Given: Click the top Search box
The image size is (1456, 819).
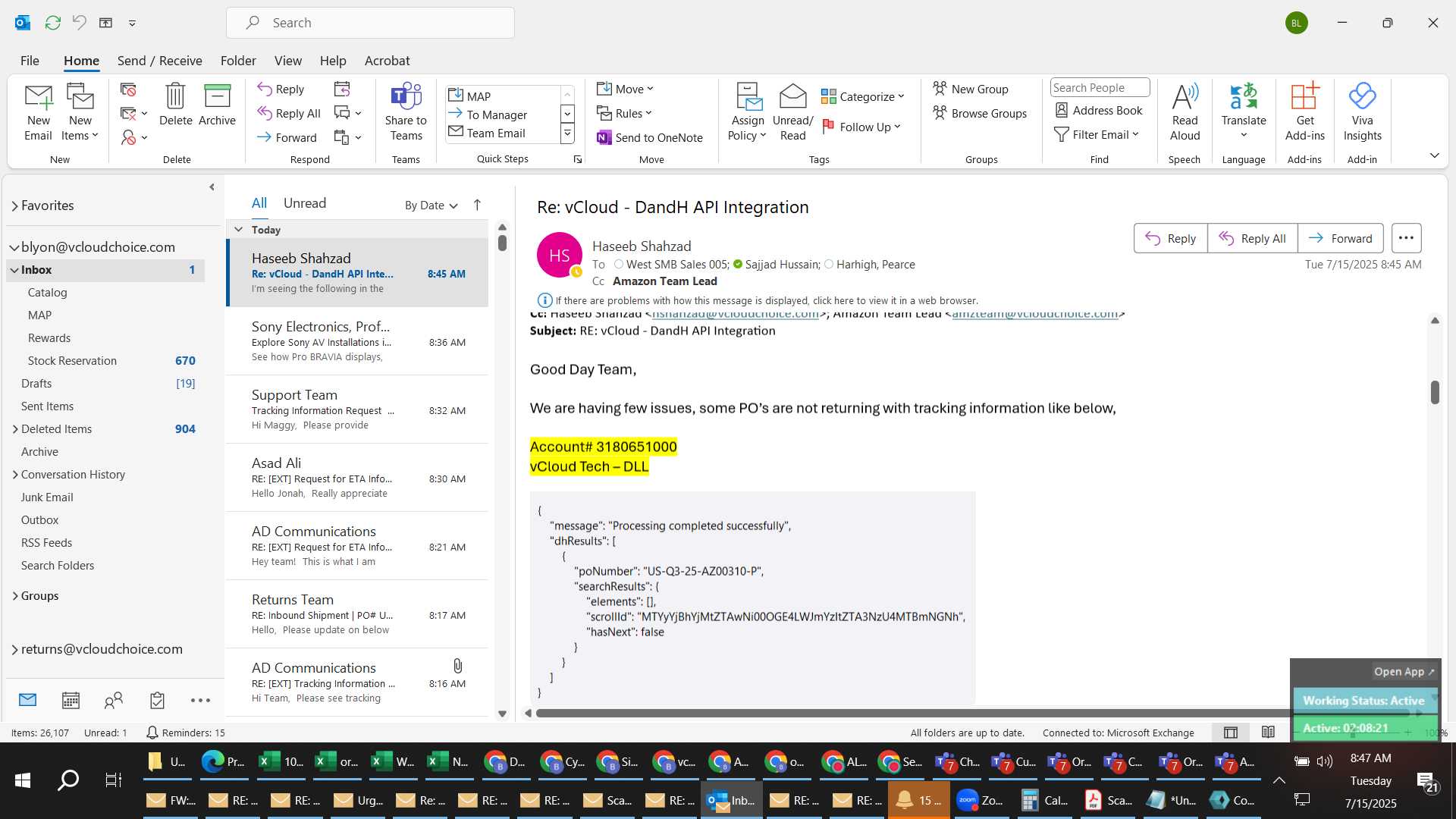Looking at the screenshot, I should tap(370, 23).
